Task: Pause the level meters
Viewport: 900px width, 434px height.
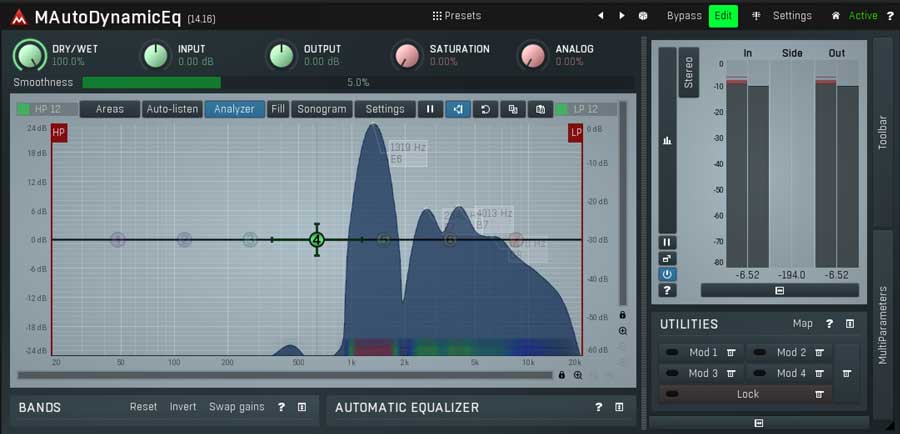Action: pyautogui.click(x=667, y=242)
